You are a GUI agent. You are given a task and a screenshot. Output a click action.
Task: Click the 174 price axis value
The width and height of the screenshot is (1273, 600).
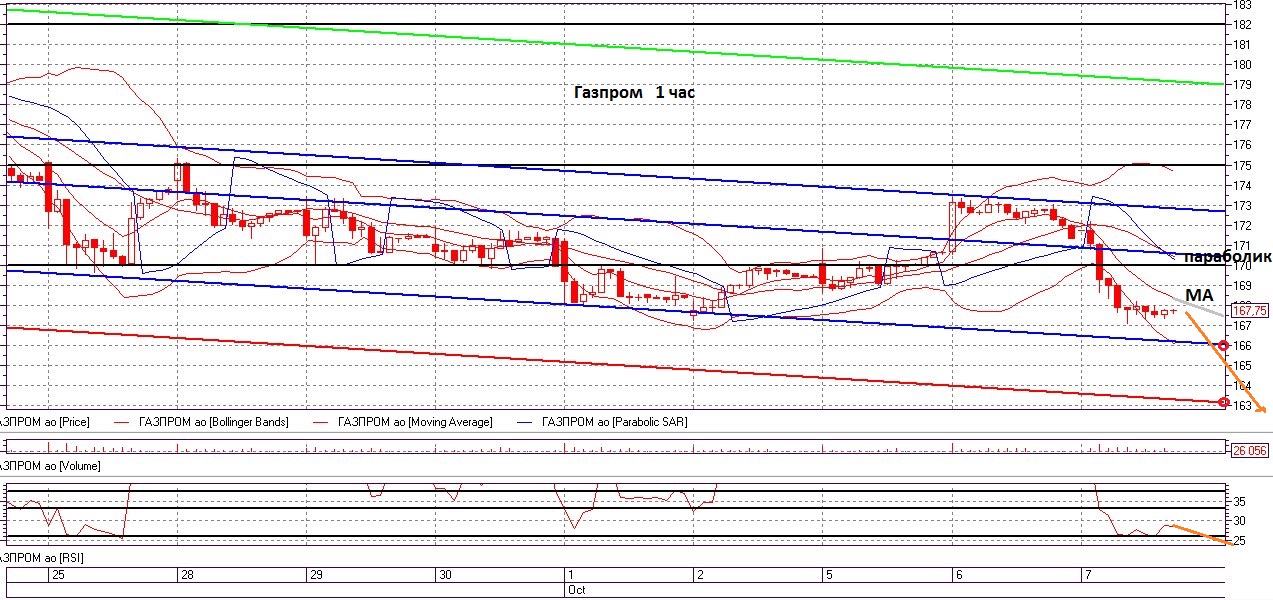point(1243,185)
